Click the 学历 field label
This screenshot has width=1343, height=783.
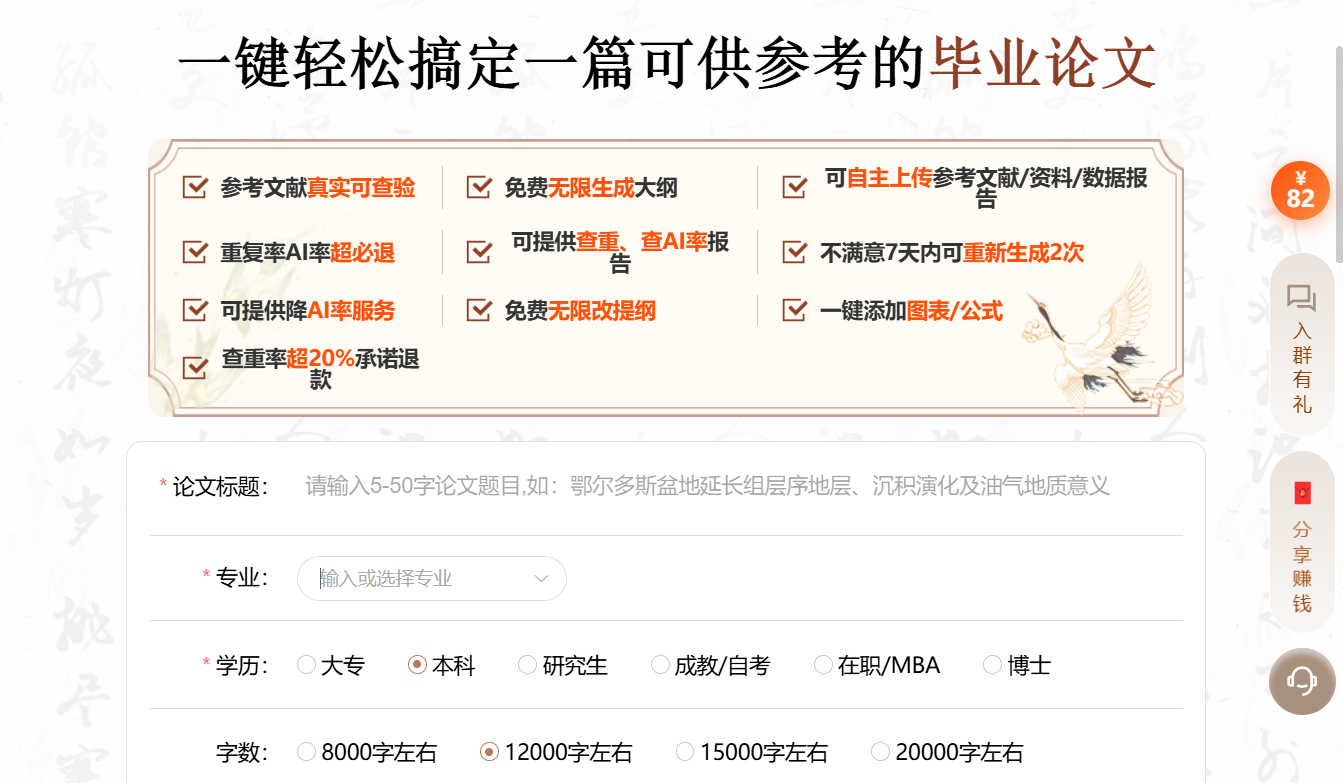coord(242,665)
